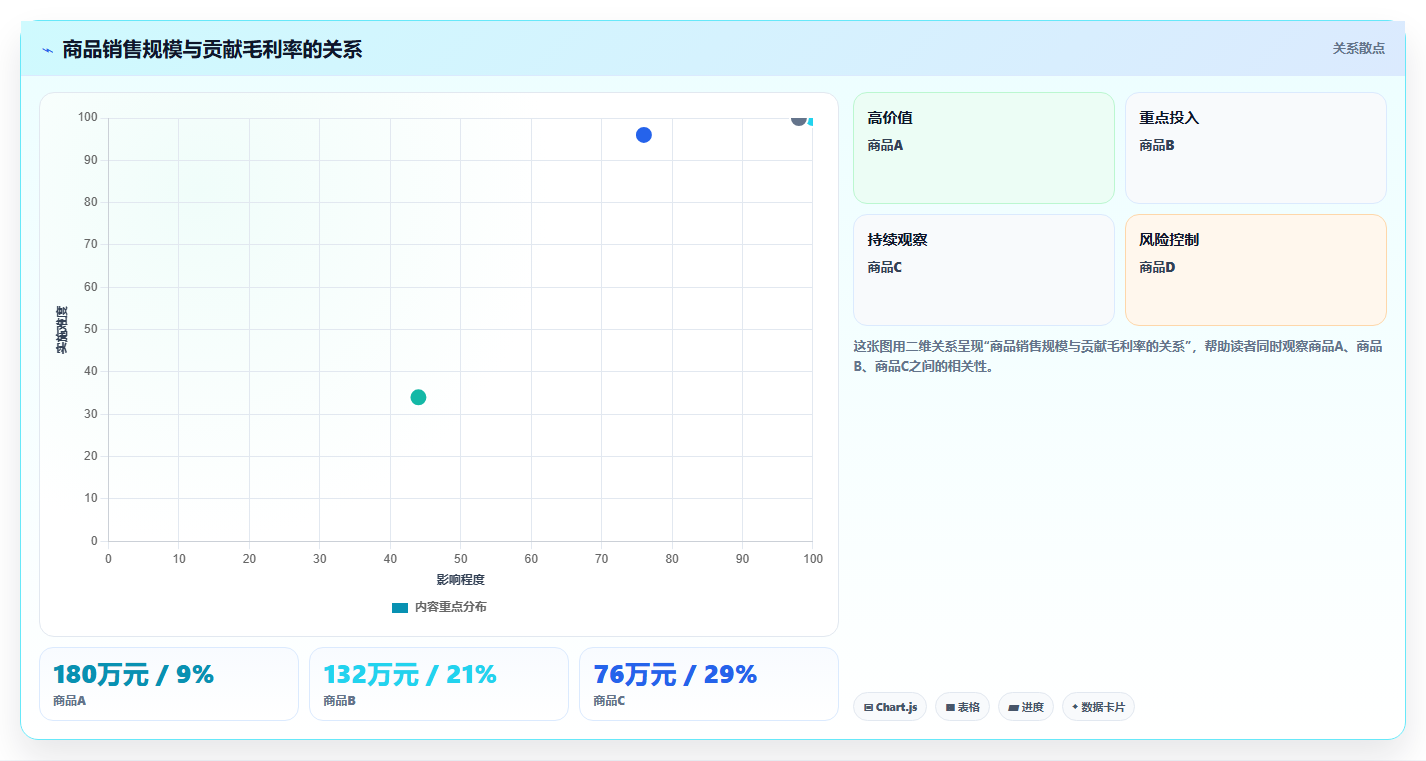Click the blue scatter point near 76
This screenshot has width=1426, height=761.
click(x=644, y=135)
